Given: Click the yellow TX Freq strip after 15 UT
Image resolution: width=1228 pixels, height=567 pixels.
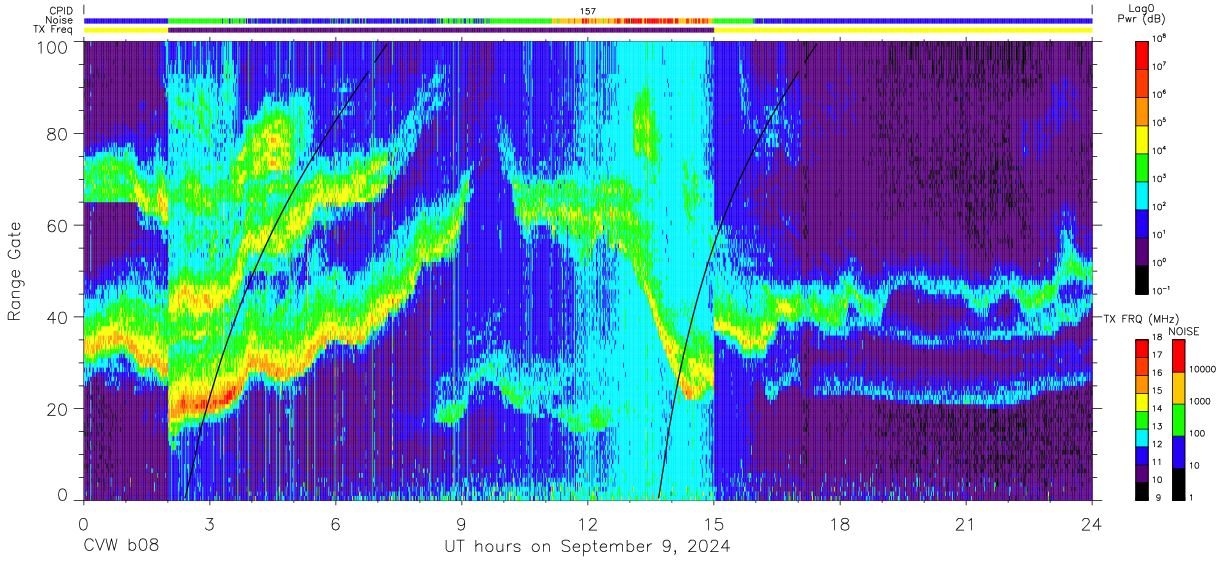Looking at the screenshot, I should (x=903, y=30).
